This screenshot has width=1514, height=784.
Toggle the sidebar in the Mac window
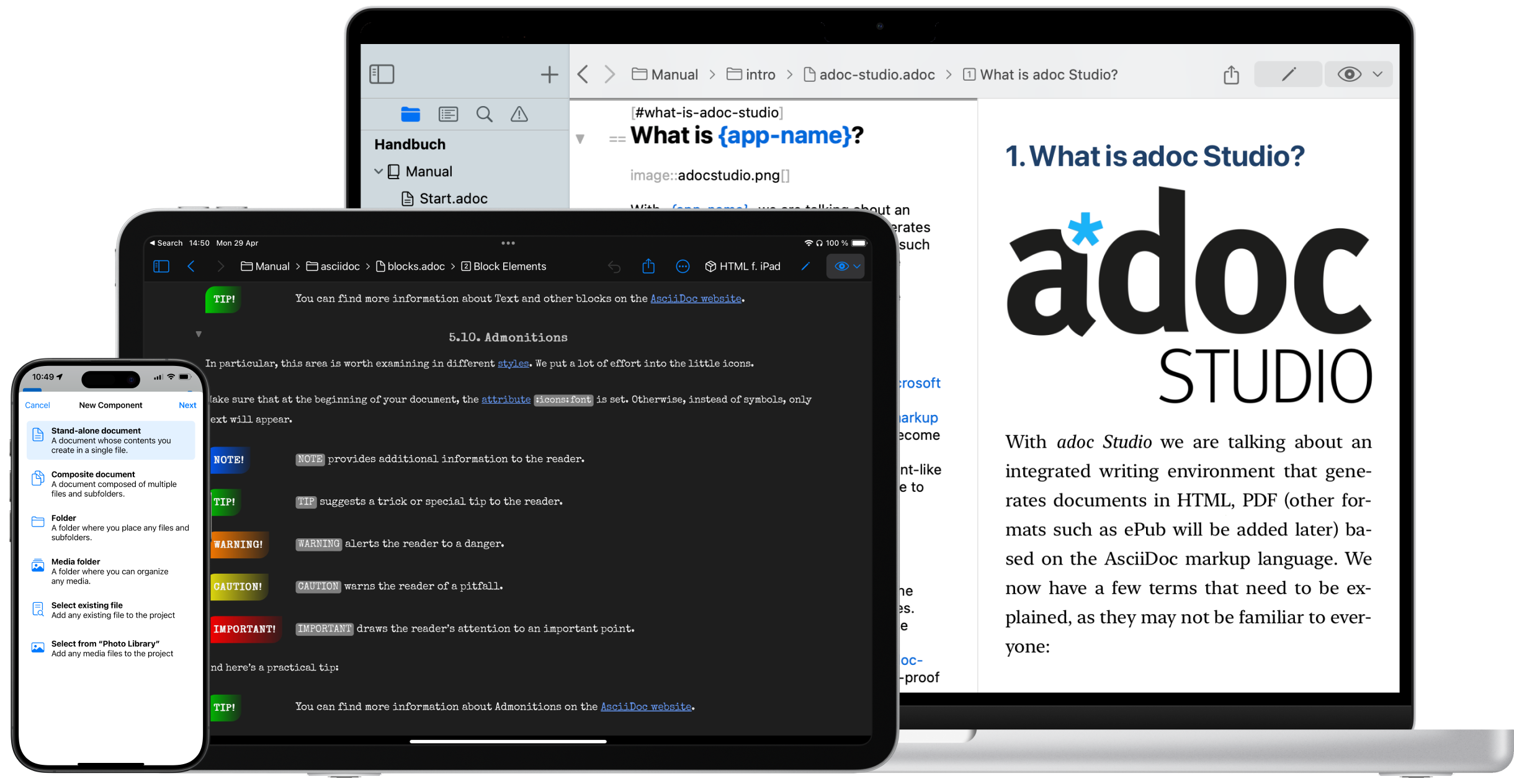click(x=382, y=74)
